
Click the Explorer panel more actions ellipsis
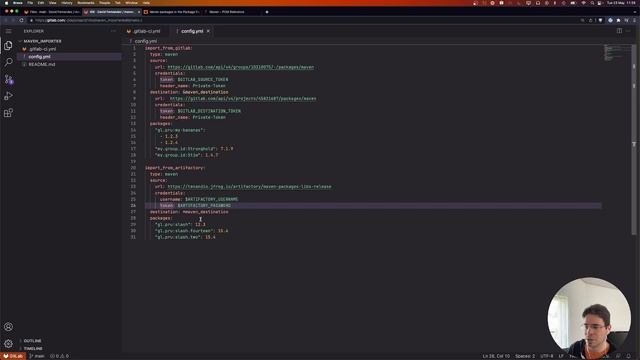(x=113, y=31)
